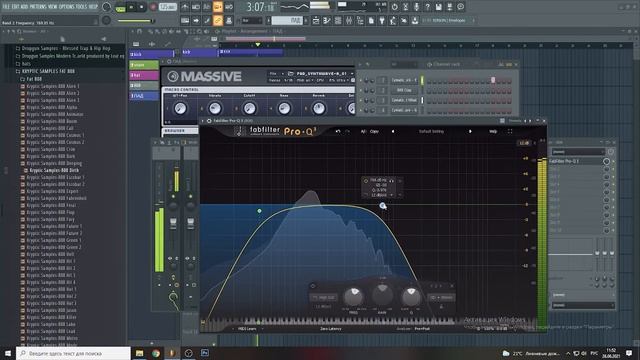Image resolution: width=640 pixels, height=360 pixels.
Task: Click the typing keyboard icon in lower toolbar row
Action: [x=185, y=20]
